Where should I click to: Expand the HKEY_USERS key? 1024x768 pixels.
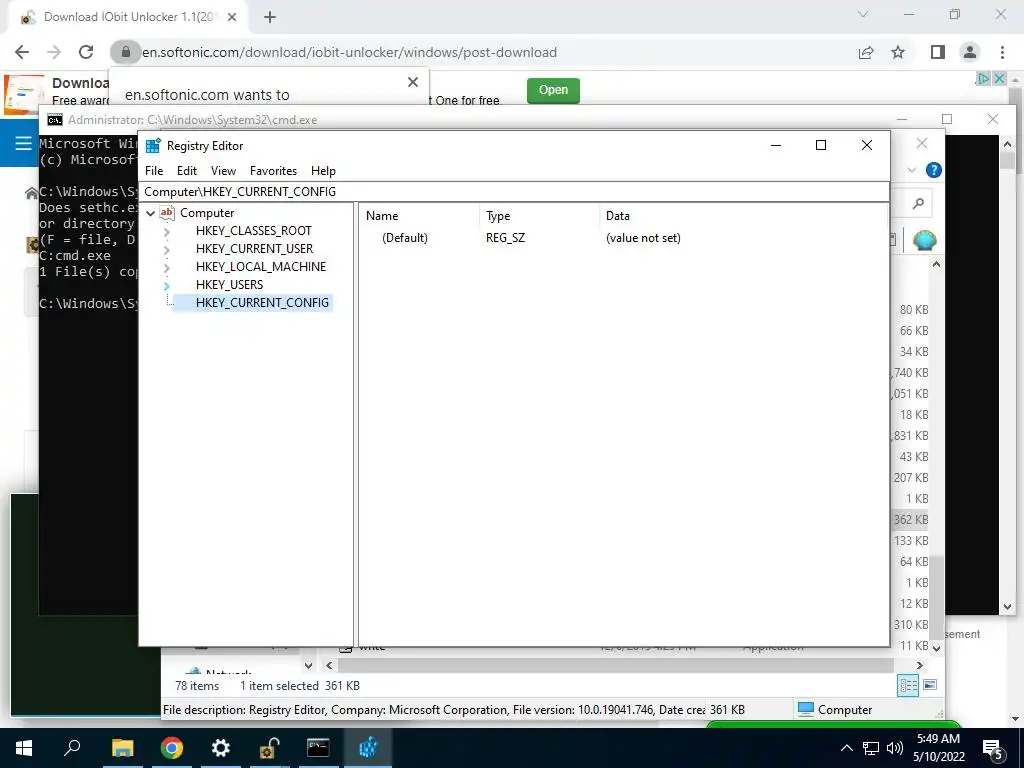point(167,285)
